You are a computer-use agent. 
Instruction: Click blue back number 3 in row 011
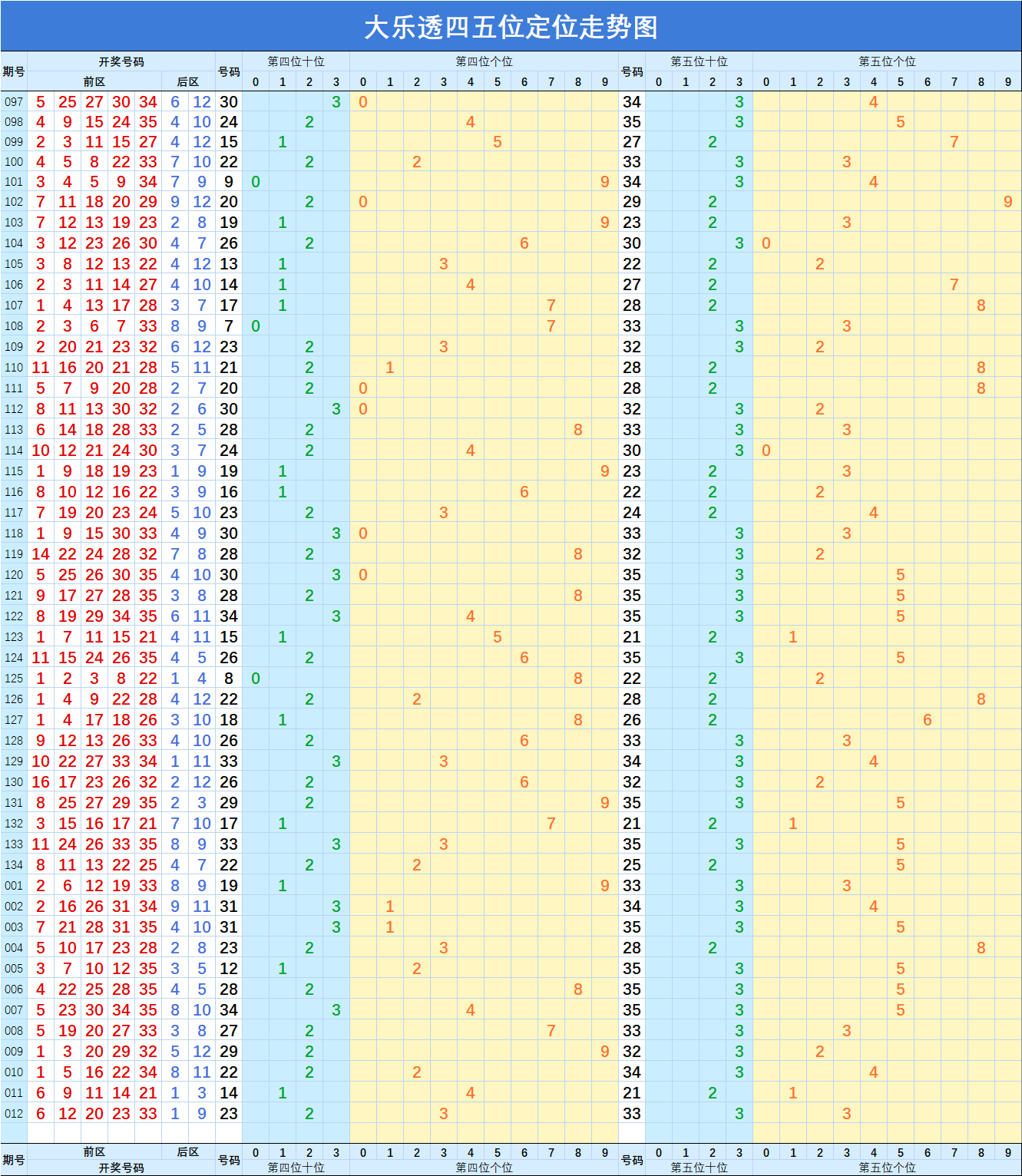click(202, 1092)
